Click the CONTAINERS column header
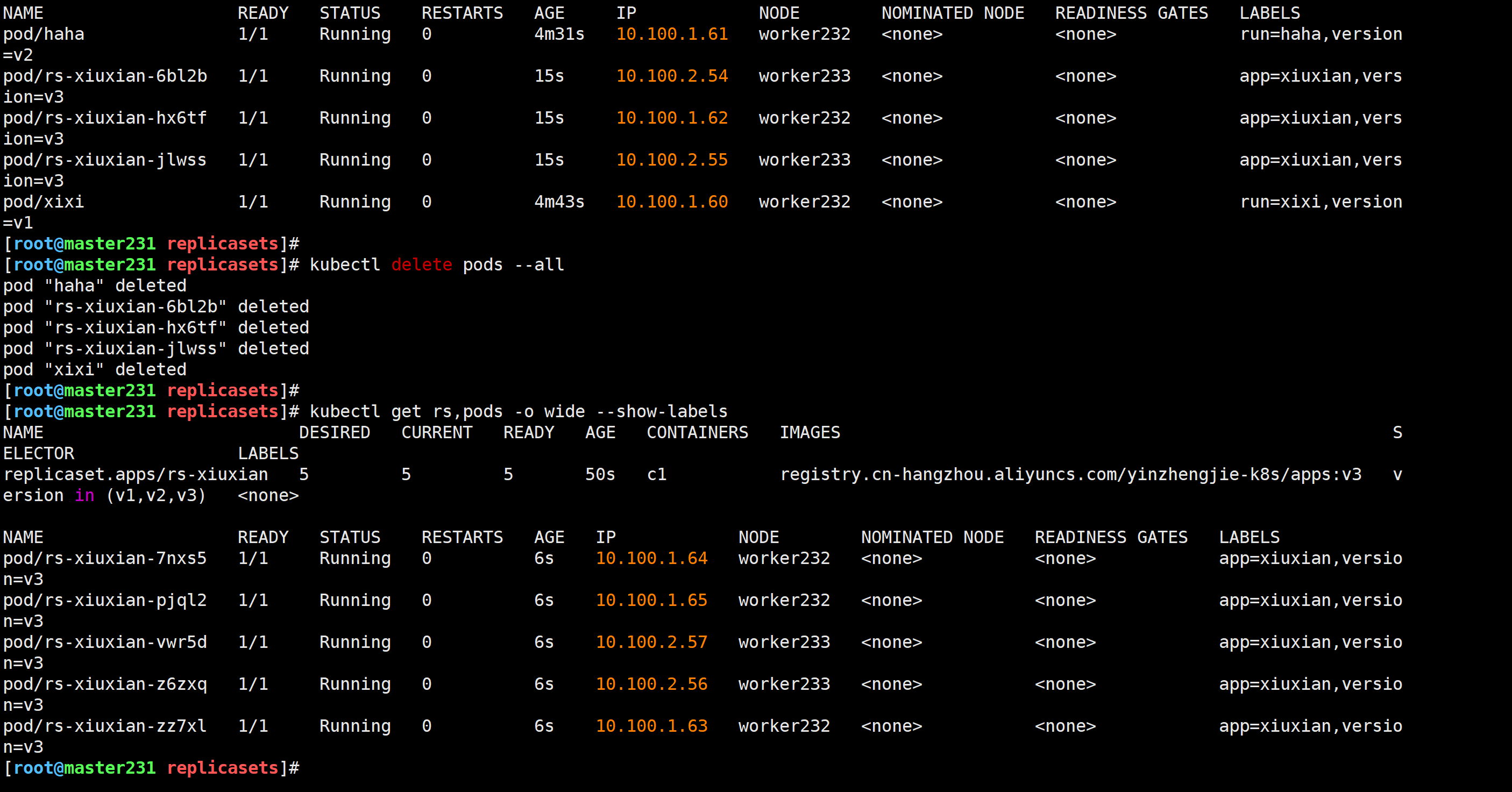 (697, 432)
